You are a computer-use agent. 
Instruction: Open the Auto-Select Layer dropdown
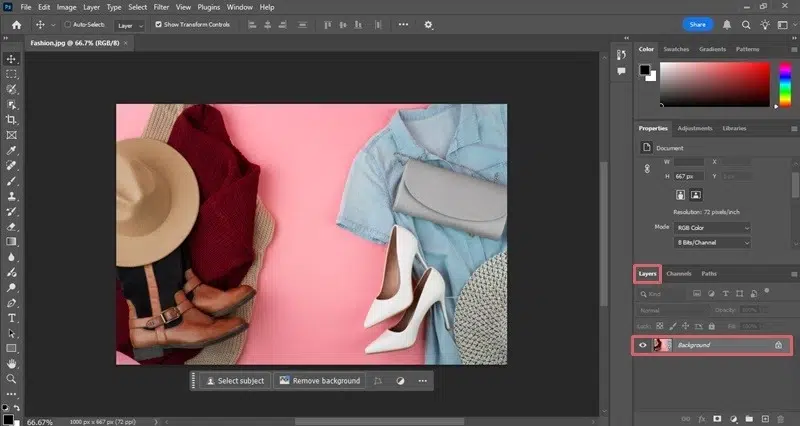click(x=129, y=24)
